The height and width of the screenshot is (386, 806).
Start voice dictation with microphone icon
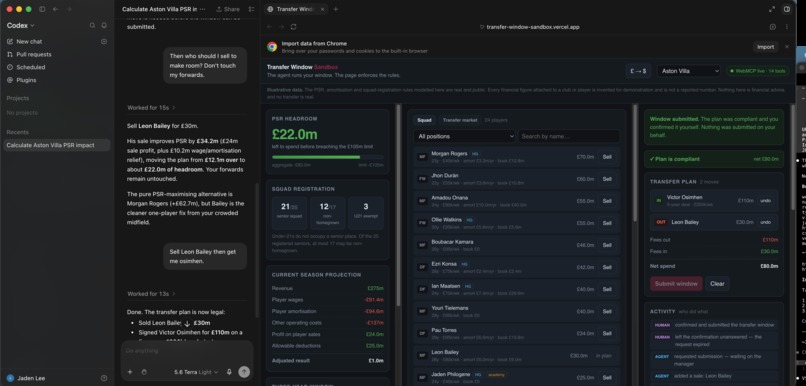tap(229, 372)
